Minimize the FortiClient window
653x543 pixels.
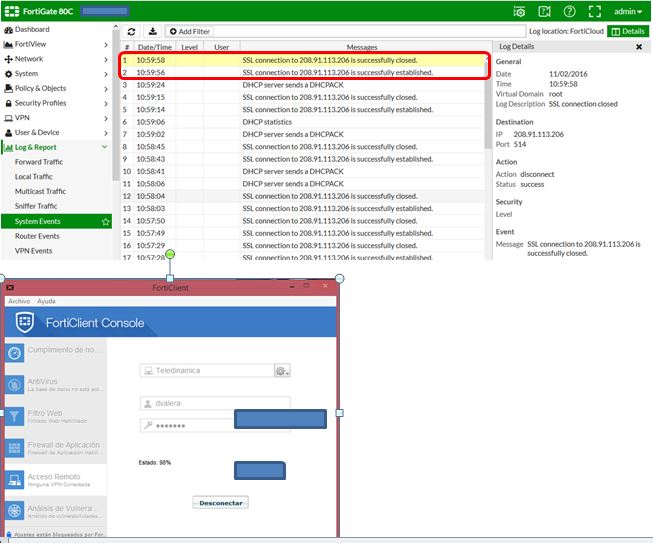pos(292,287)
